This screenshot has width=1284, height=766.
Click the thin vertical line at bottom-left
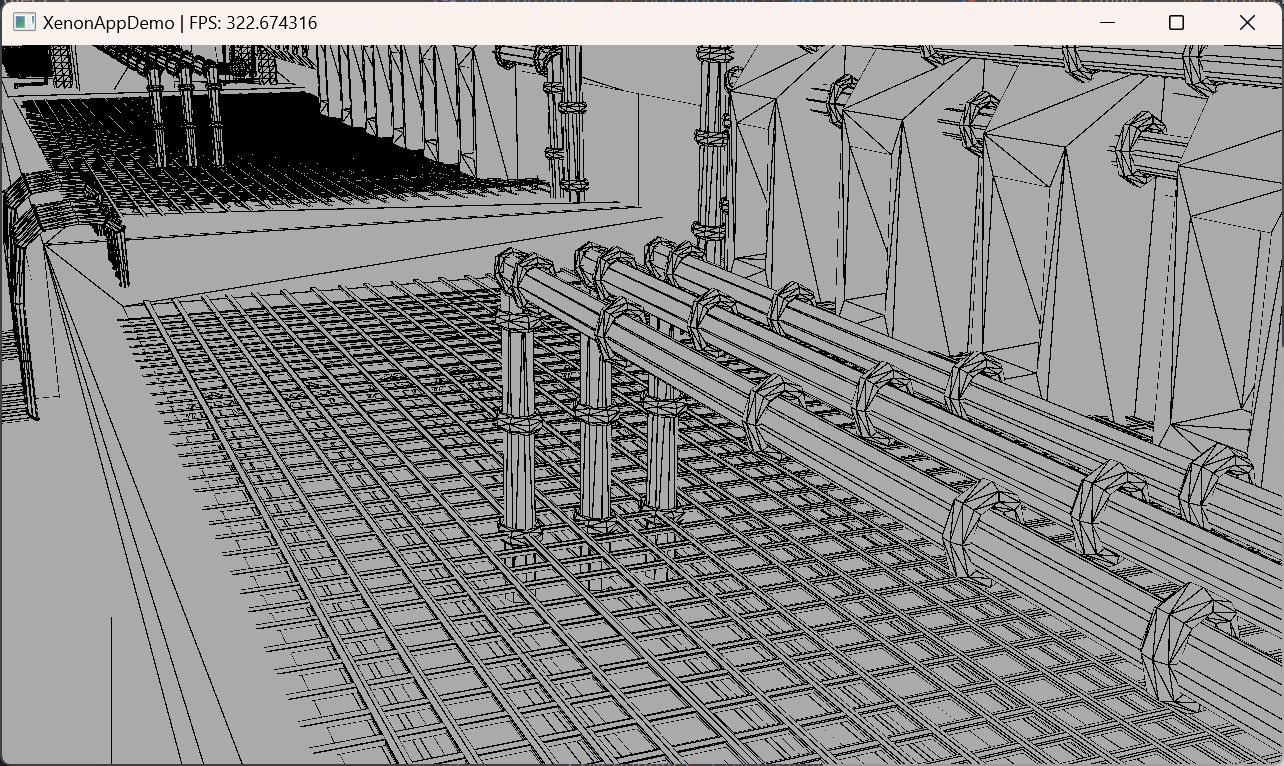pyautogui.click(x=111, y=690)
